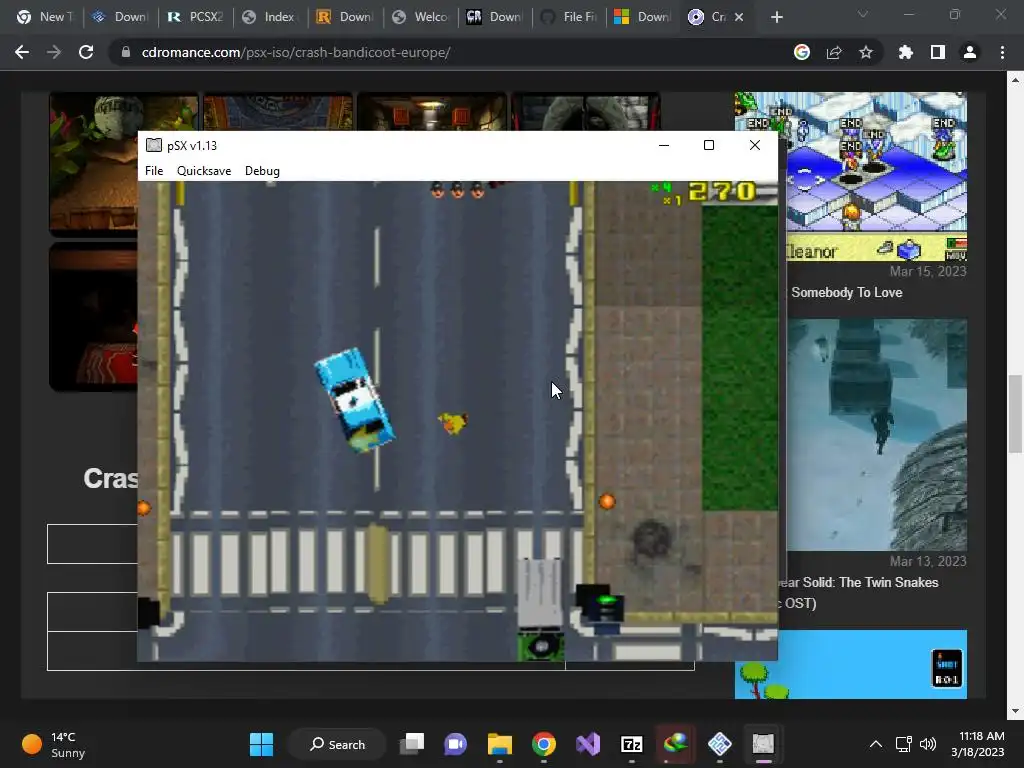View site information lock icon
This screenshot has height=768, width=1024.
click(126, 52)
